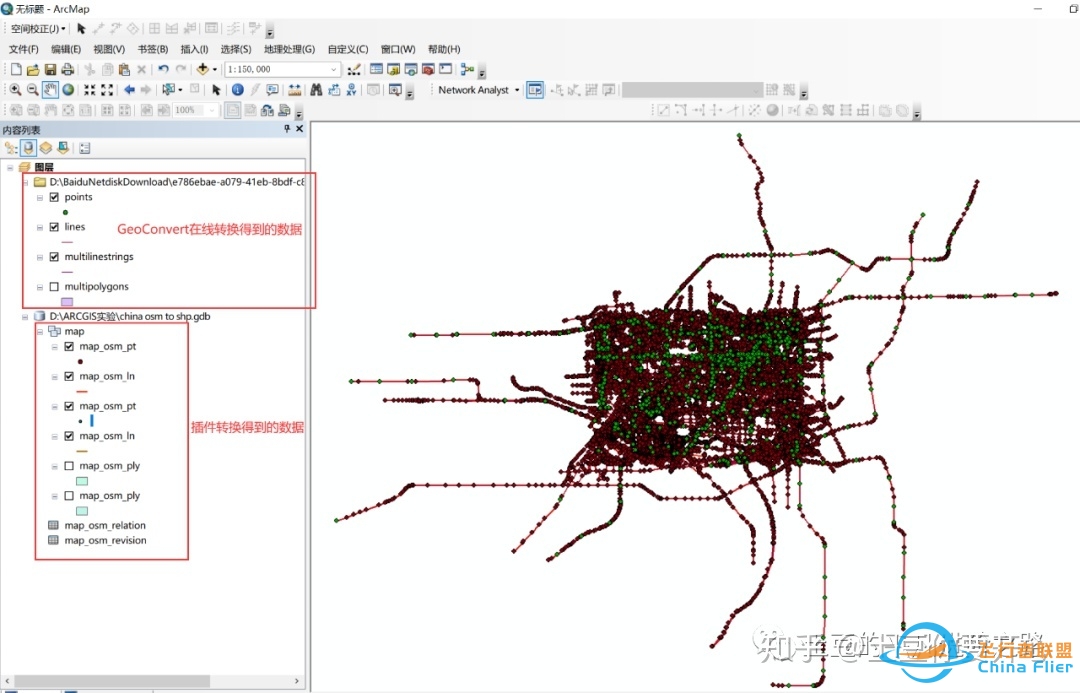Open the Catalog window
Screen dimensions: 1080x693
[x=393, y=70]
